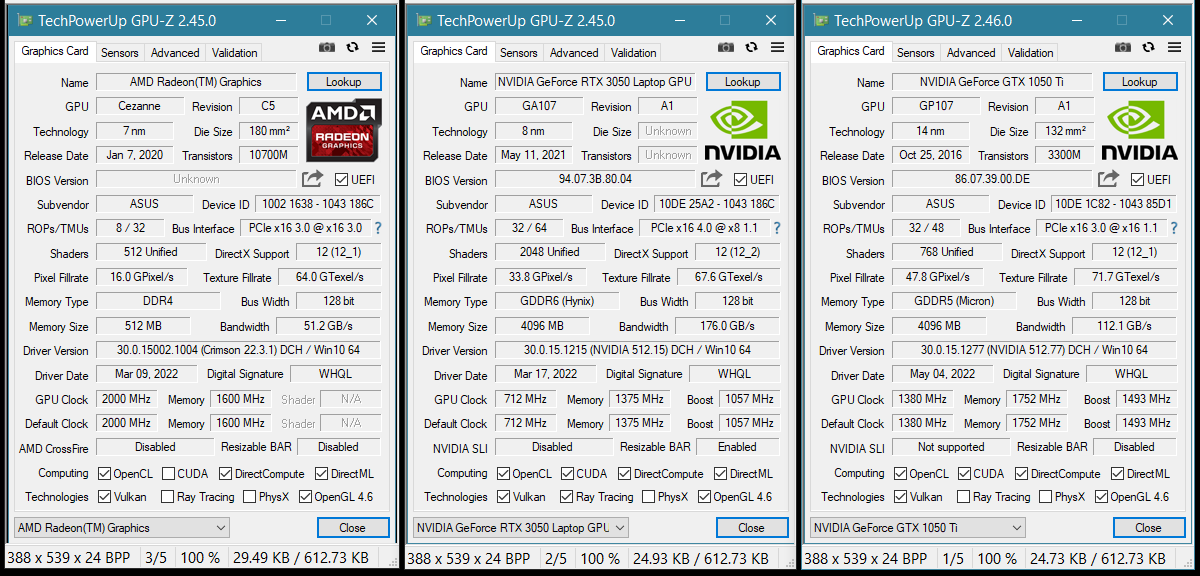Click Lookup button in GTX 1050 Ti window
Screen dimensions: 1200x576
(x=1140, y=82)
